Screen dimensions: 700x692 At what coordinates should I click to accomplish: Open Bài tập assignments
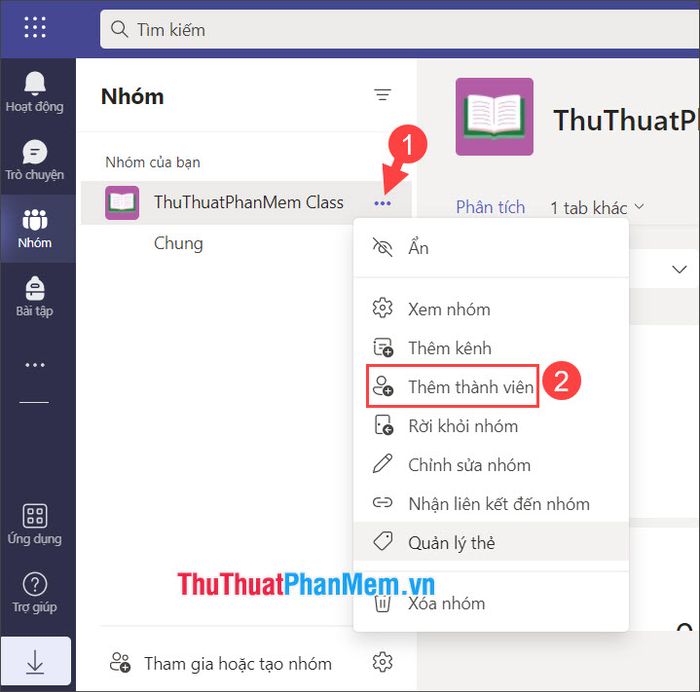pos(34,296)
